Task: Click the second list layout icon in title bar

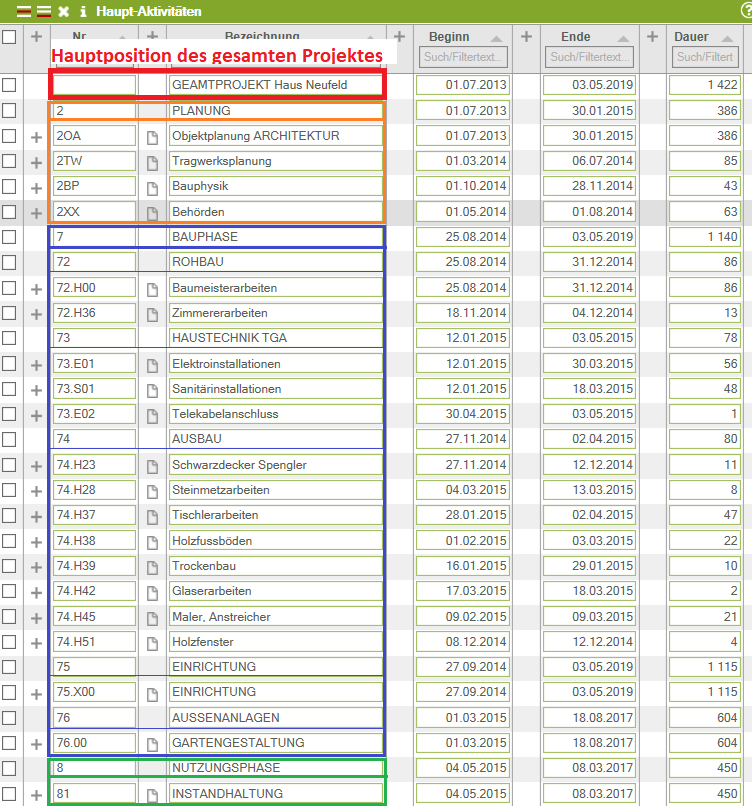Action: (43, 12)
